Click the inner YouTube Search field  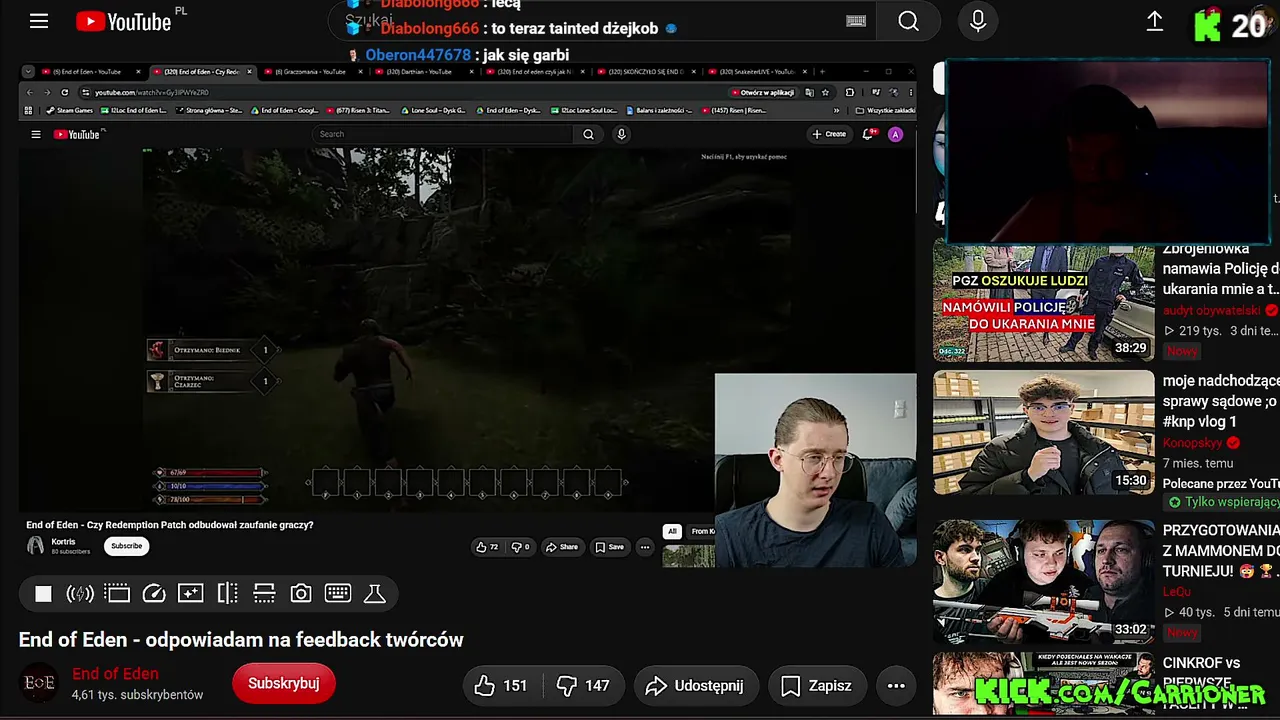point(442,134)
